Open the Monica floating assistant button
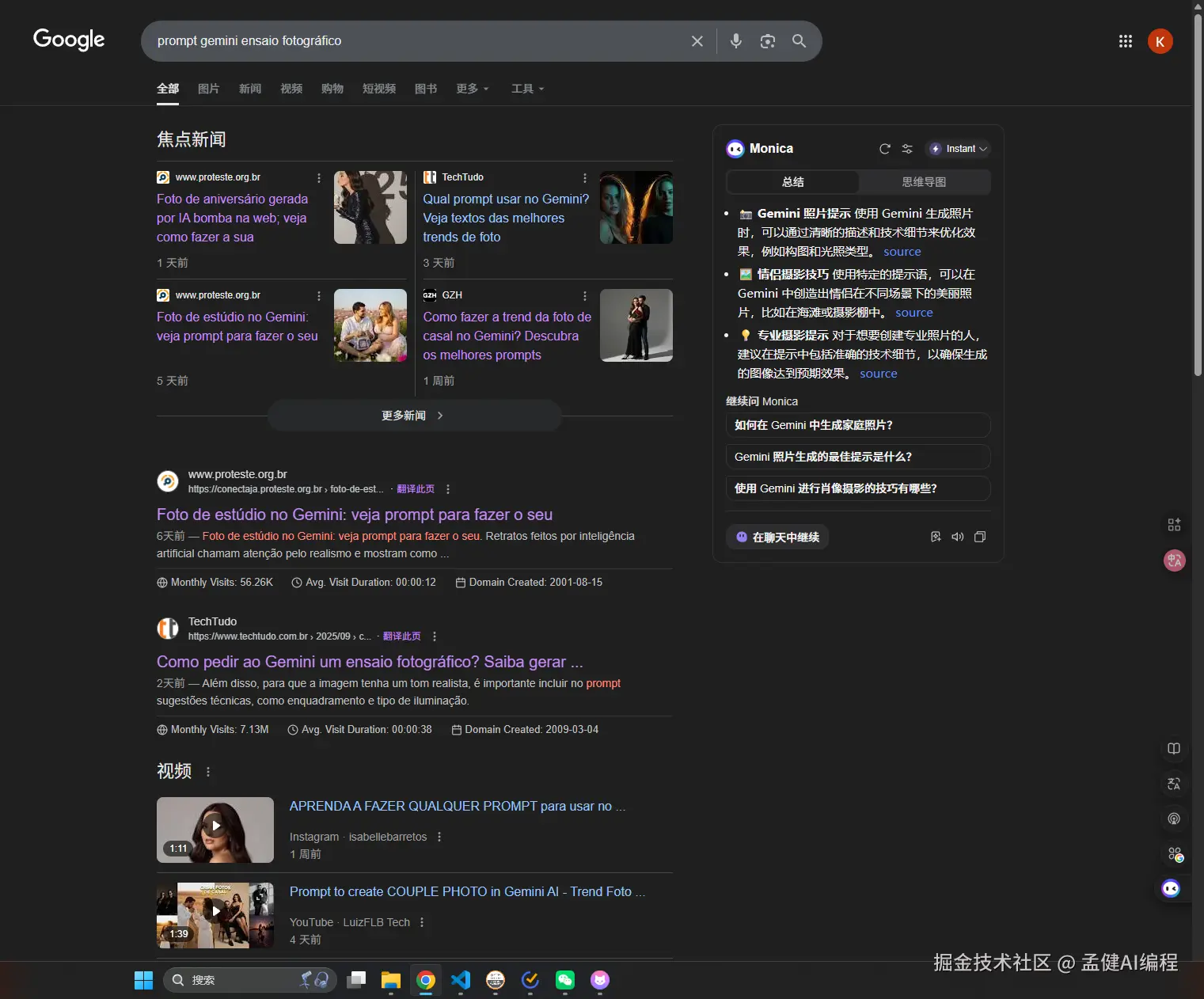This screenshot has height=999, width=1204. (1171, 888)
